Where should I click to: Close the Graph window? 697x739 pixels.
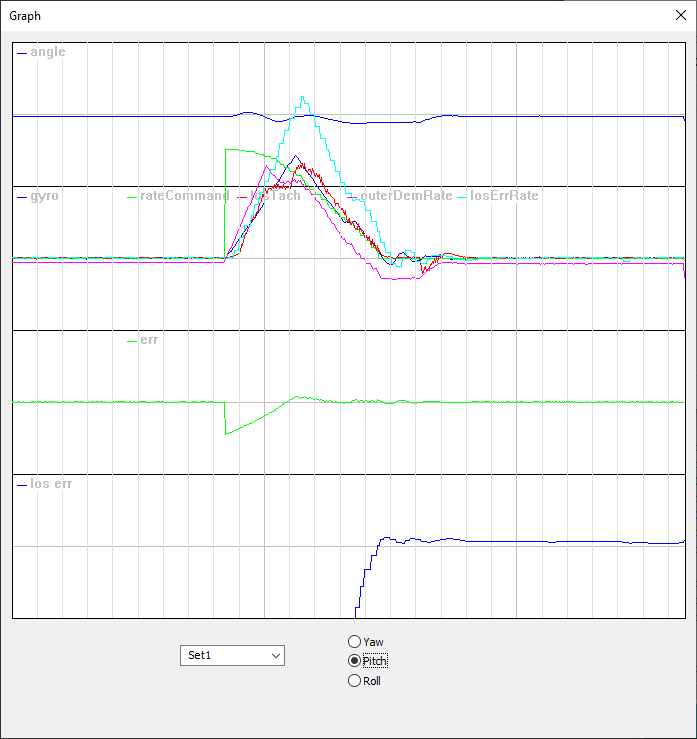[681, 15]
